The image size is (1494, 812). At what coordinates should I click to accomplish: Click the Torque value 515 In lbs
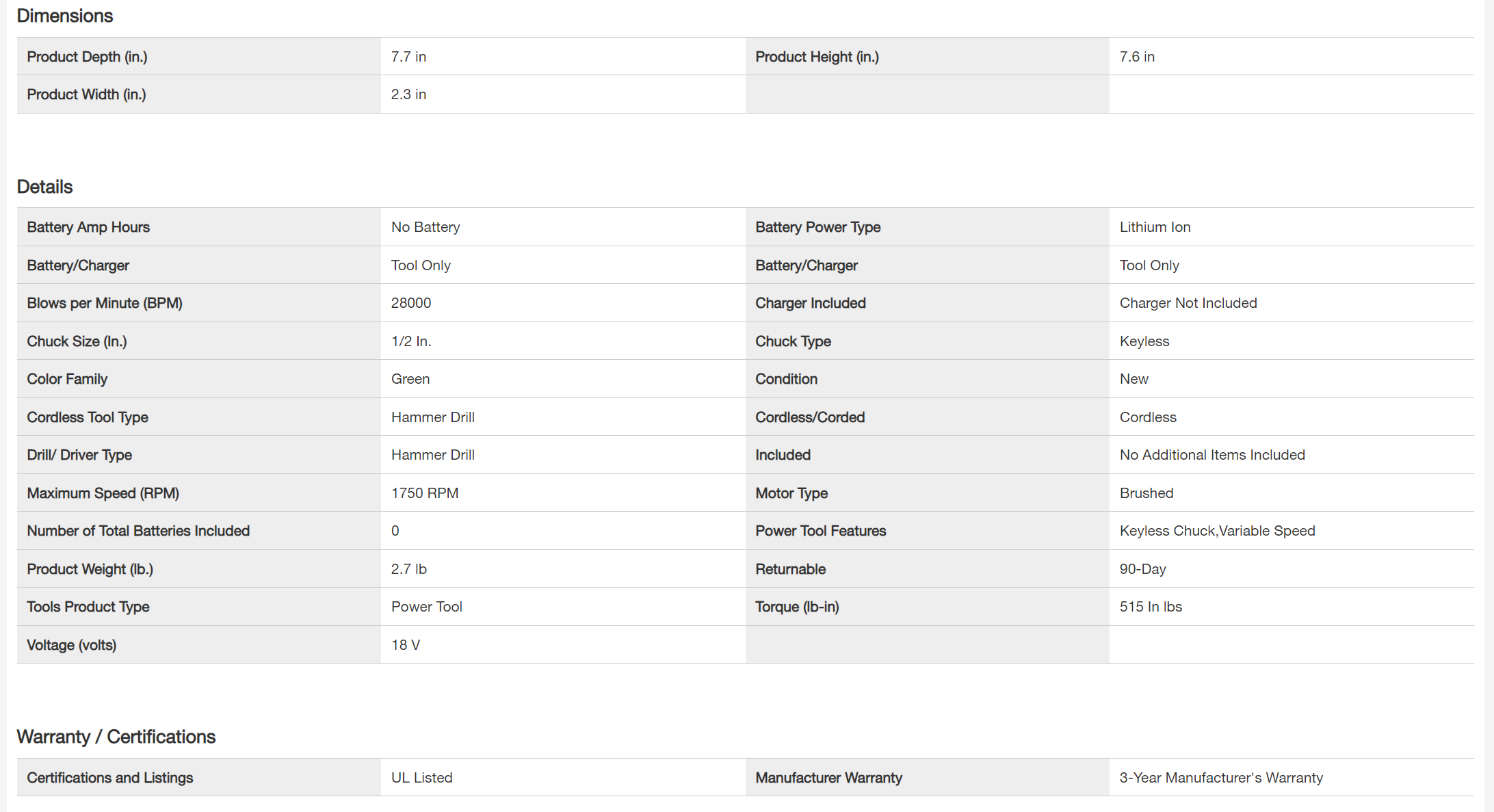1151,607
